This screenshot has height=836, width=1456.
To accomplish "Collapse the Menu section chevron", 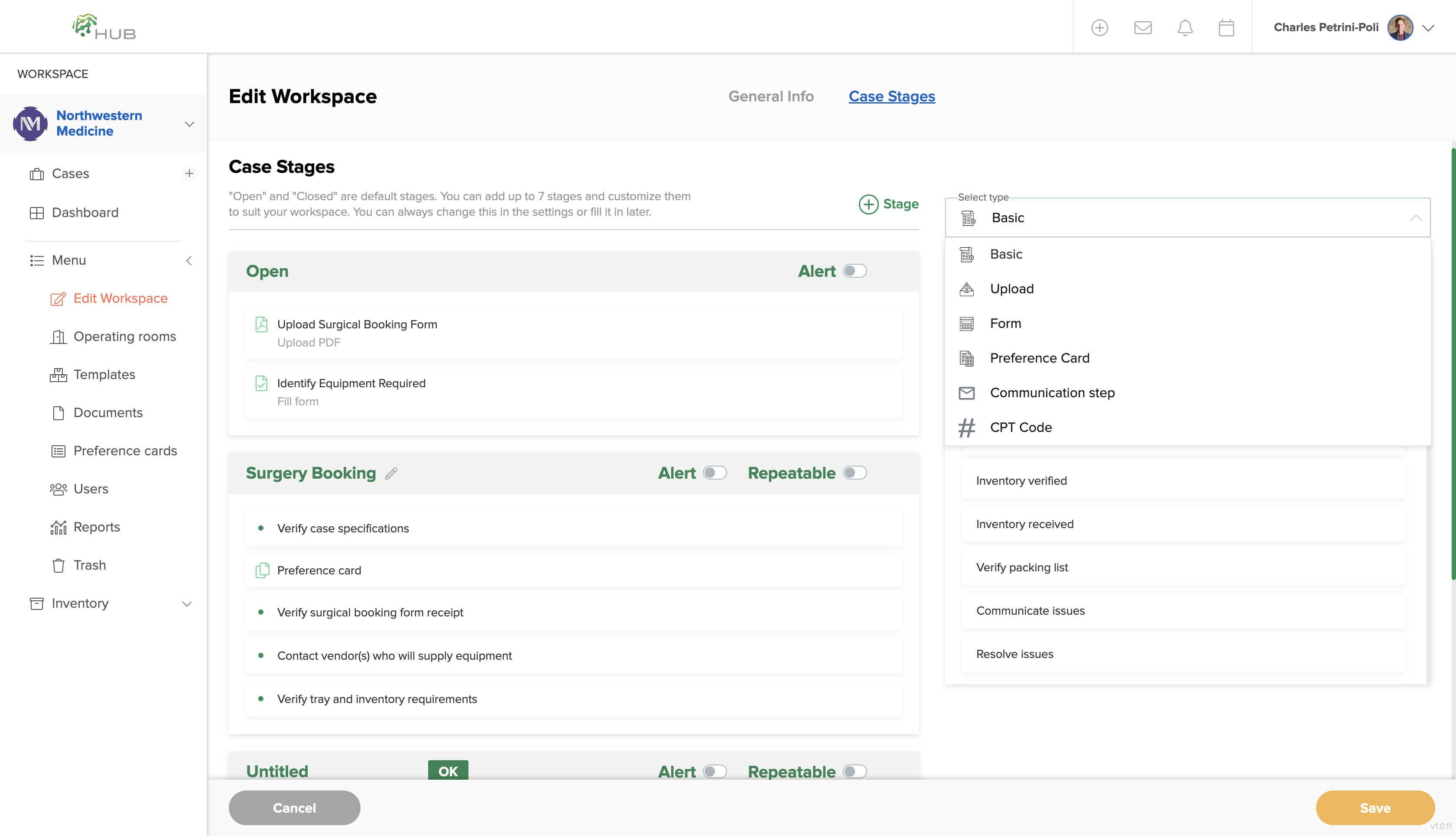I will point(189,261).
